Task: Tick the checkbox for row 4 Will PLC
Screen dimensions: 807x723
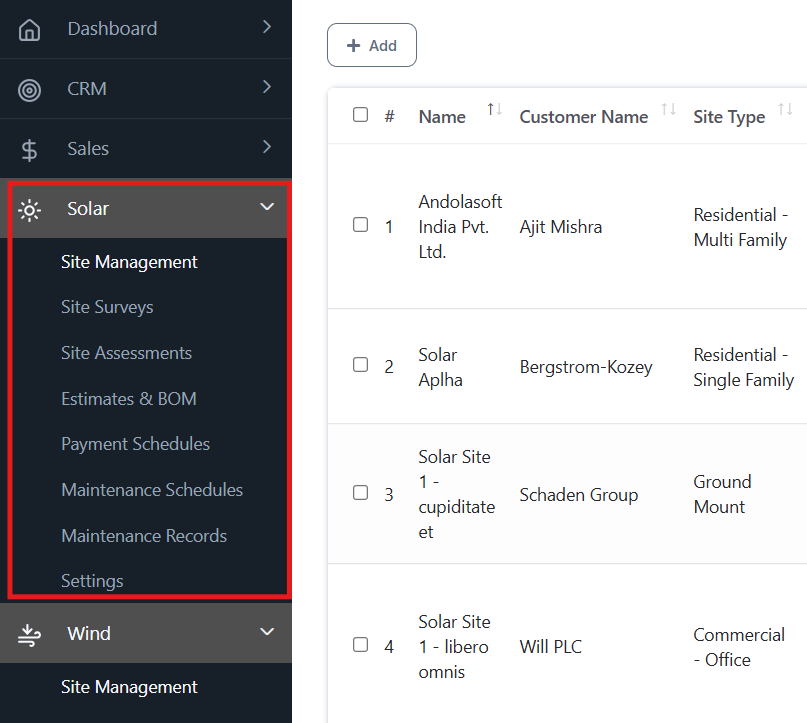Action: pyautogui.click(x=361, y=645)
